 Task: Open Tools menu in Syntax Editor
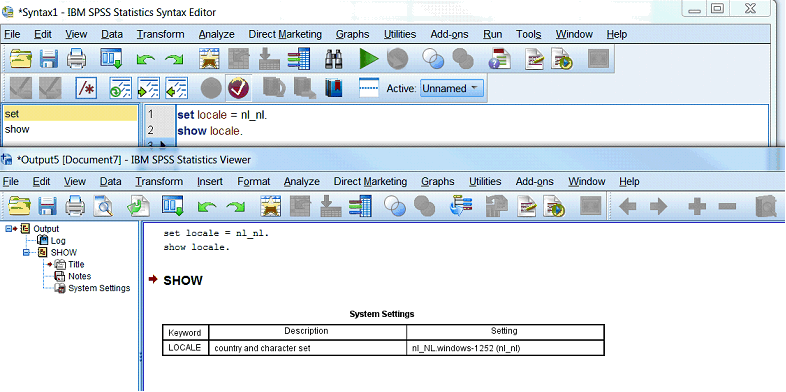[529, 35]
